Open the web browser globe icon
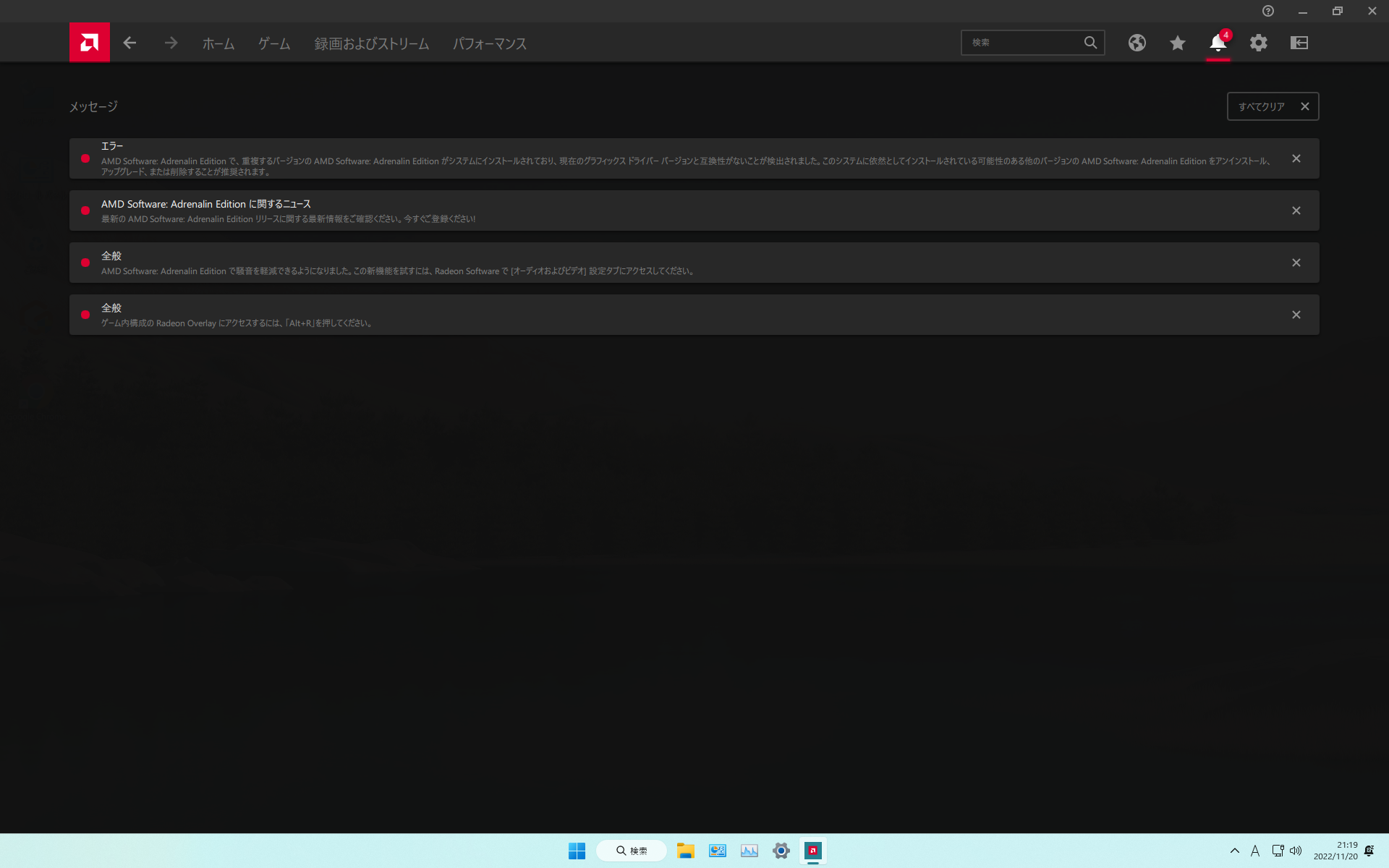This screenshot has height=868, width=1389. [1137, 43]
